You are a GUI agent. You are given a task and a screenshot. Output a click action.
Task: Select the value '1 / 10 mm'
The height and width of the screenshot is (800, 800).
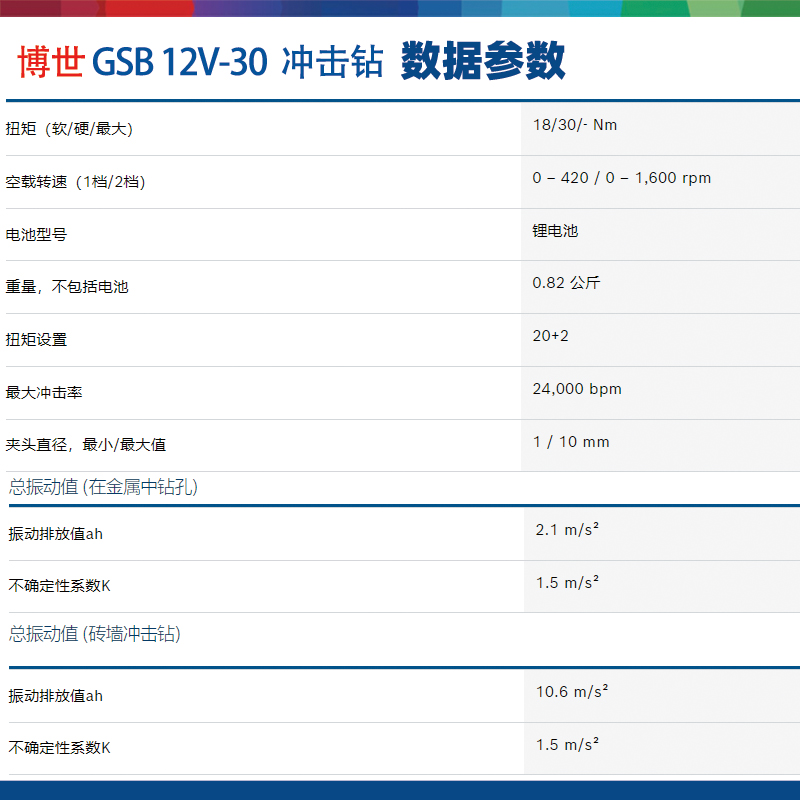pyautogui.click(x=571, y=442)
